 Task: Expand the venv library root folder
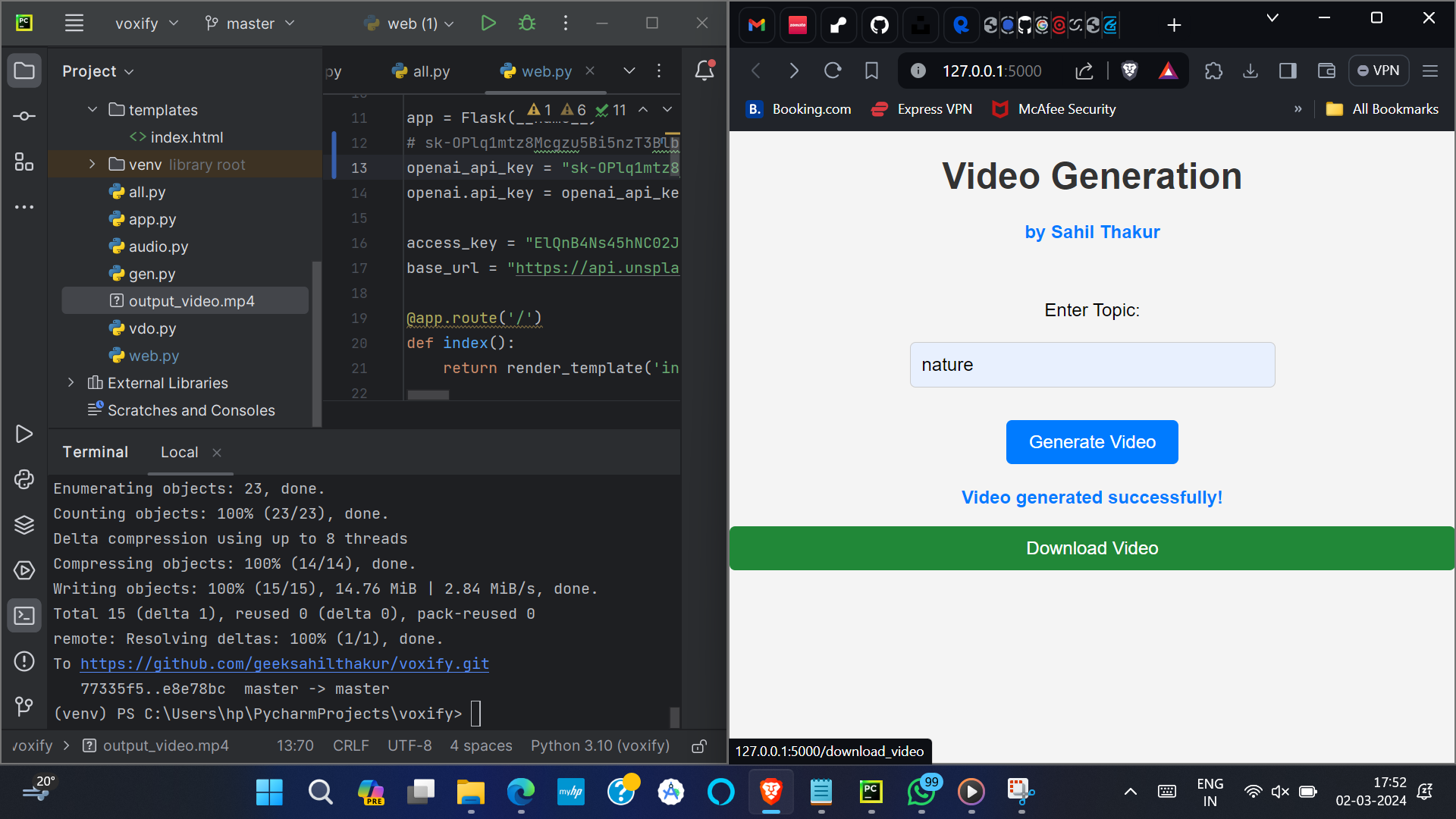(x=92, y=165)
